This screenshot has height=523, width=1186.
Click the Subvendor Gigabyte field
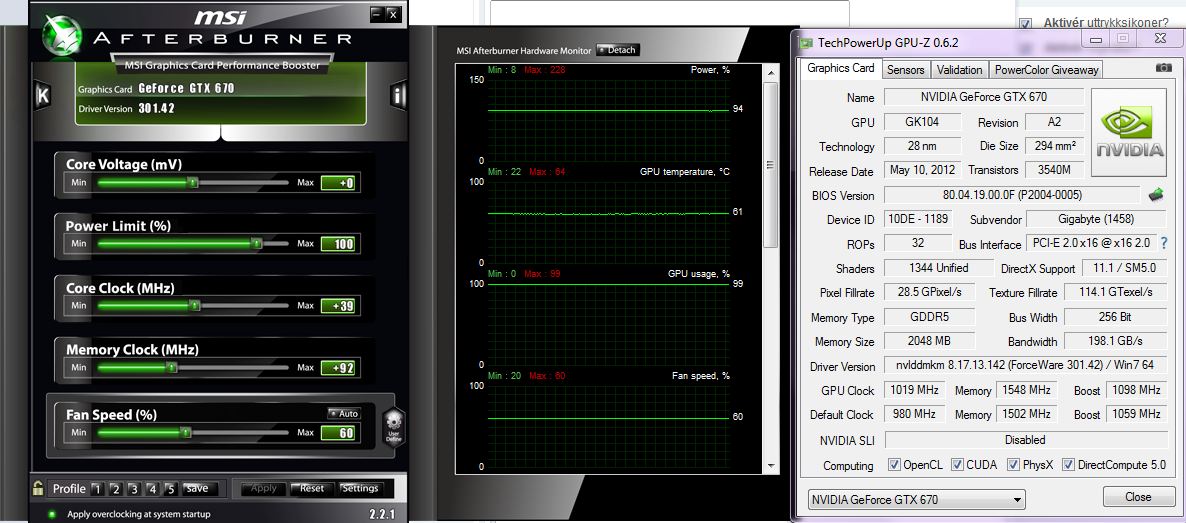click(x=1097, y=219)
